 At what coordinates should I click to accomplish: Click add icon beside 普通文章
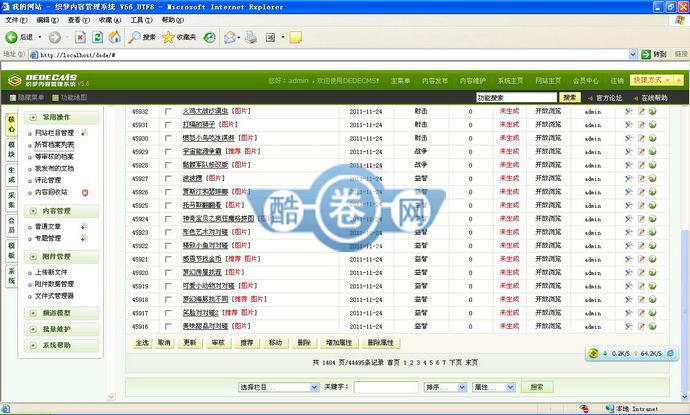tap(84, 226)
